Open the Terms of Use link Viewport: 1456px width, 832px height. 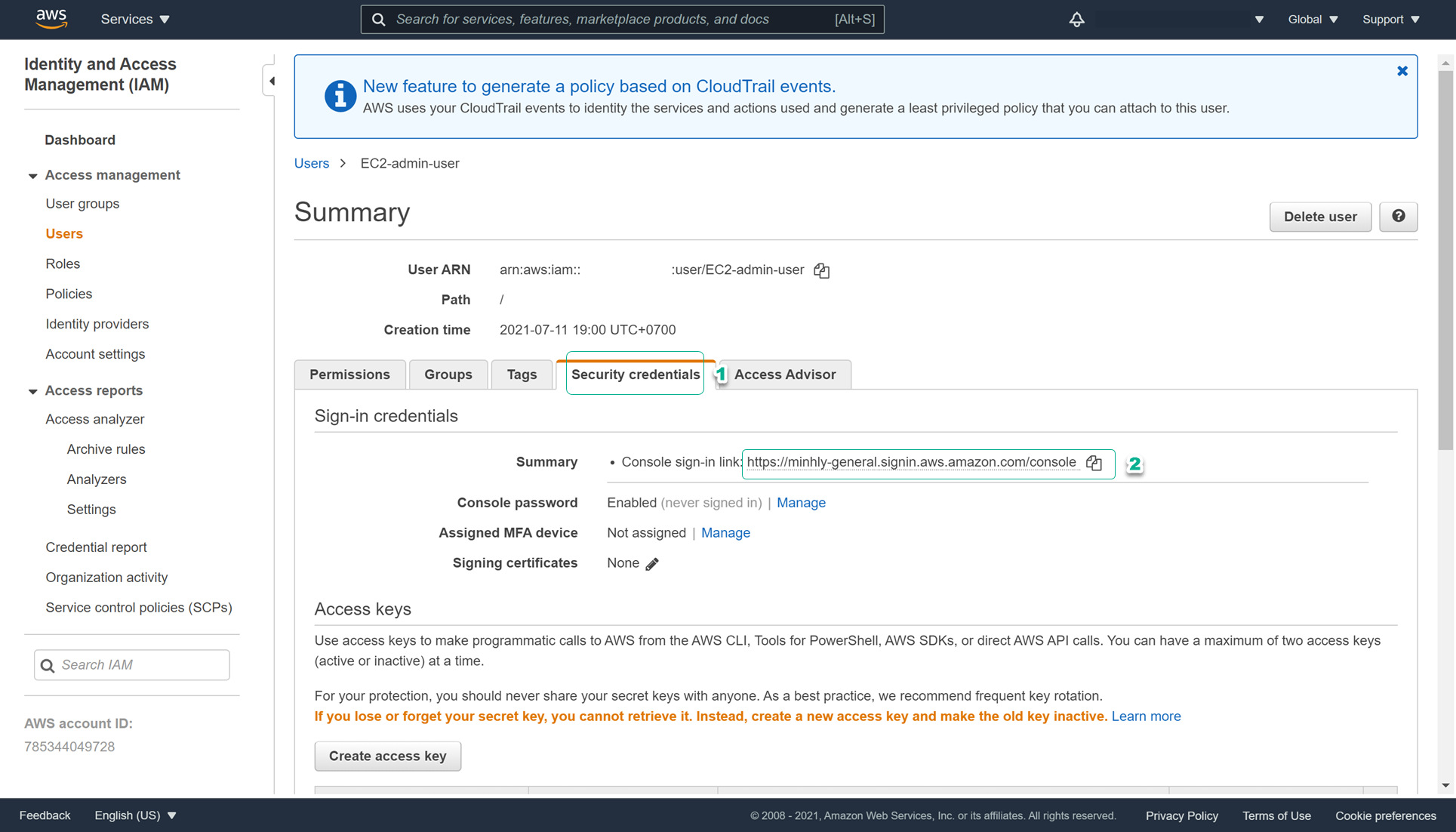[1276, 816]
